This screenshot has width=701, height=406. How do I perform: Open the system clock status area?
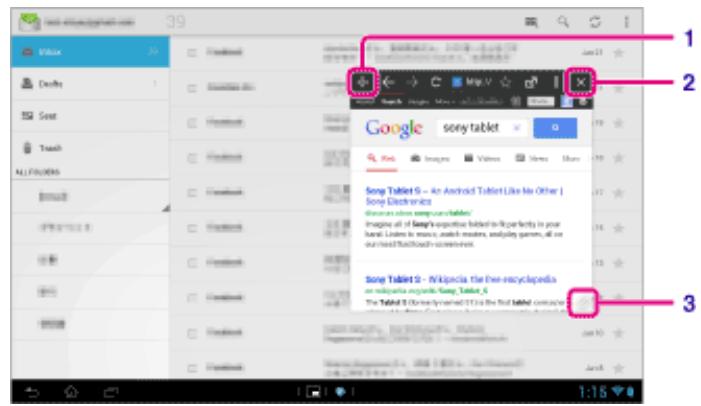tap(606, 392)
